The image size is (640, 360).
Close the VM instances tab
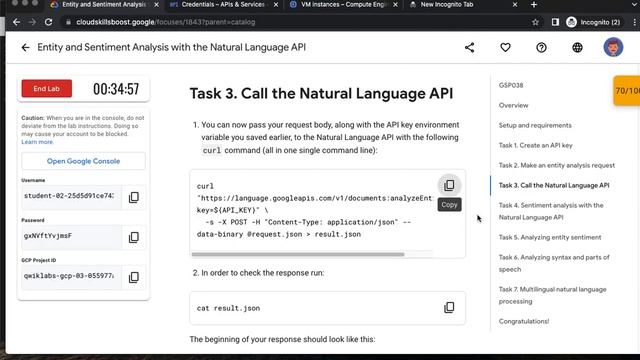(395, 4)
